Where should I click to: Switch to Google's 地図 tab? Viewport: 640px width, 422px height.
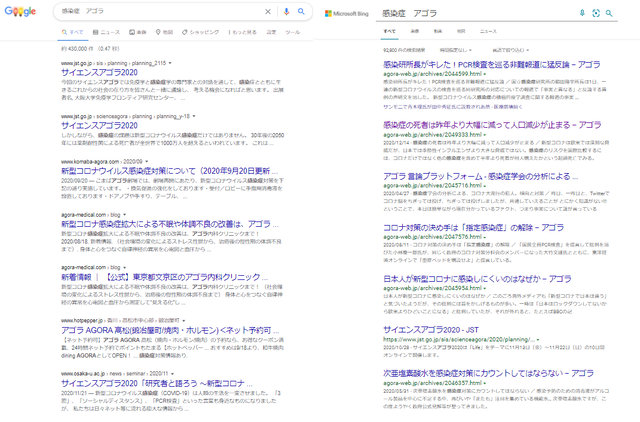(164, 32)
